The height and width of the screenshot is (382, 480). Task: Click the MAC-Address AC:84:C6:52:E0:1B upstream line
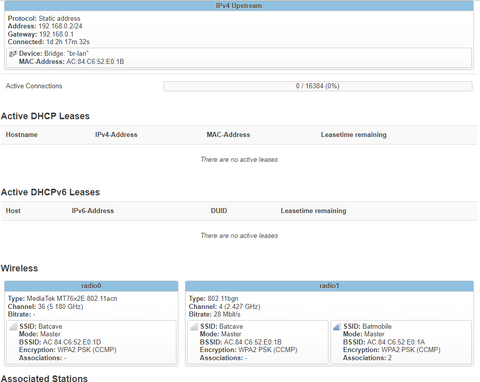click(71, 61)
